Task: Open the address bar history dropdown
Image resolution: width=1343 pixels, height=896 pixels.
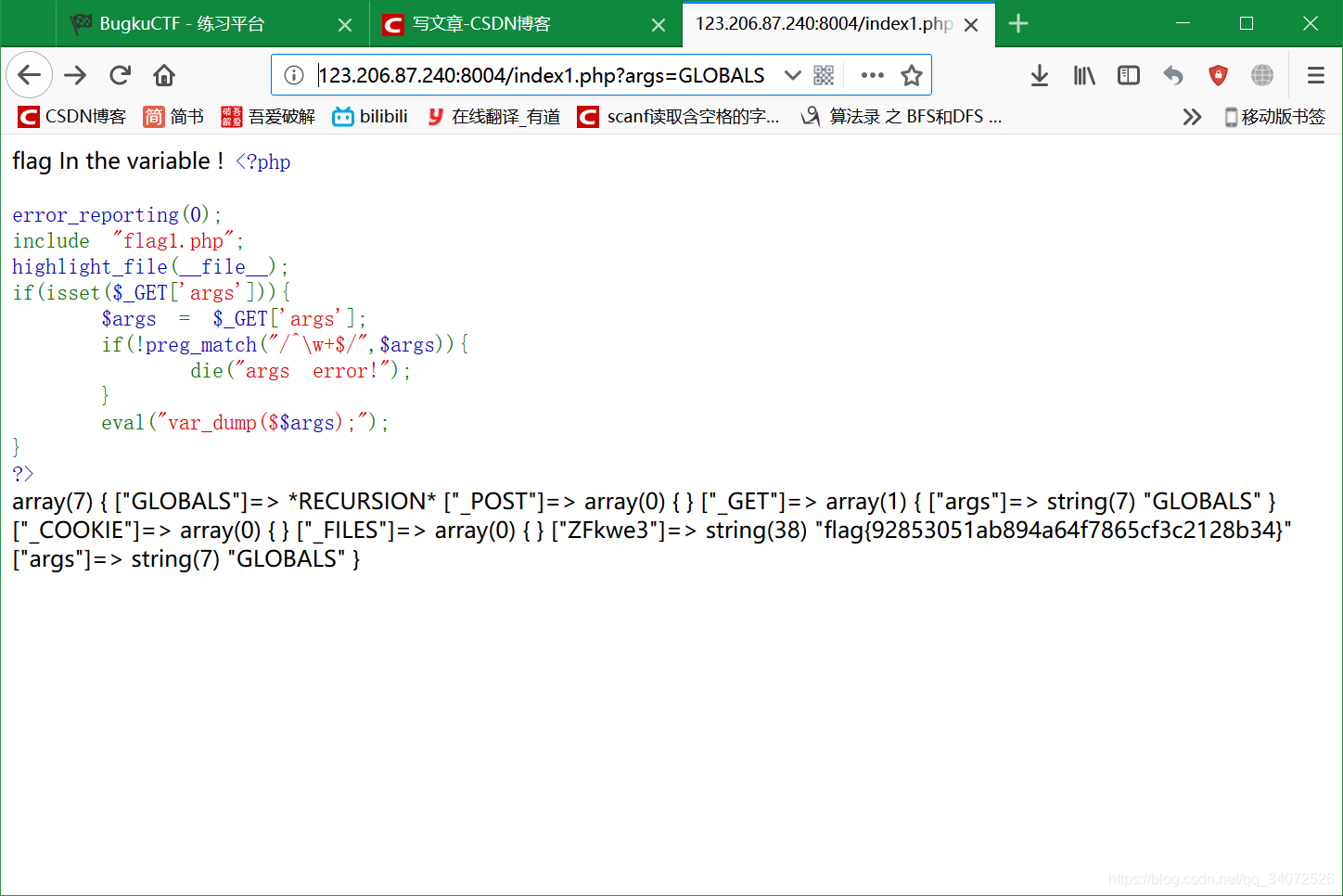Action: point(792,75)
